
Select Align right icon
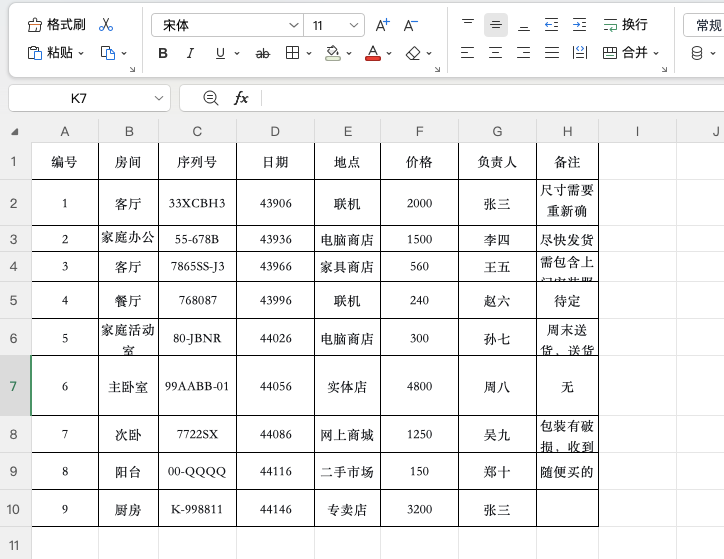524,53
